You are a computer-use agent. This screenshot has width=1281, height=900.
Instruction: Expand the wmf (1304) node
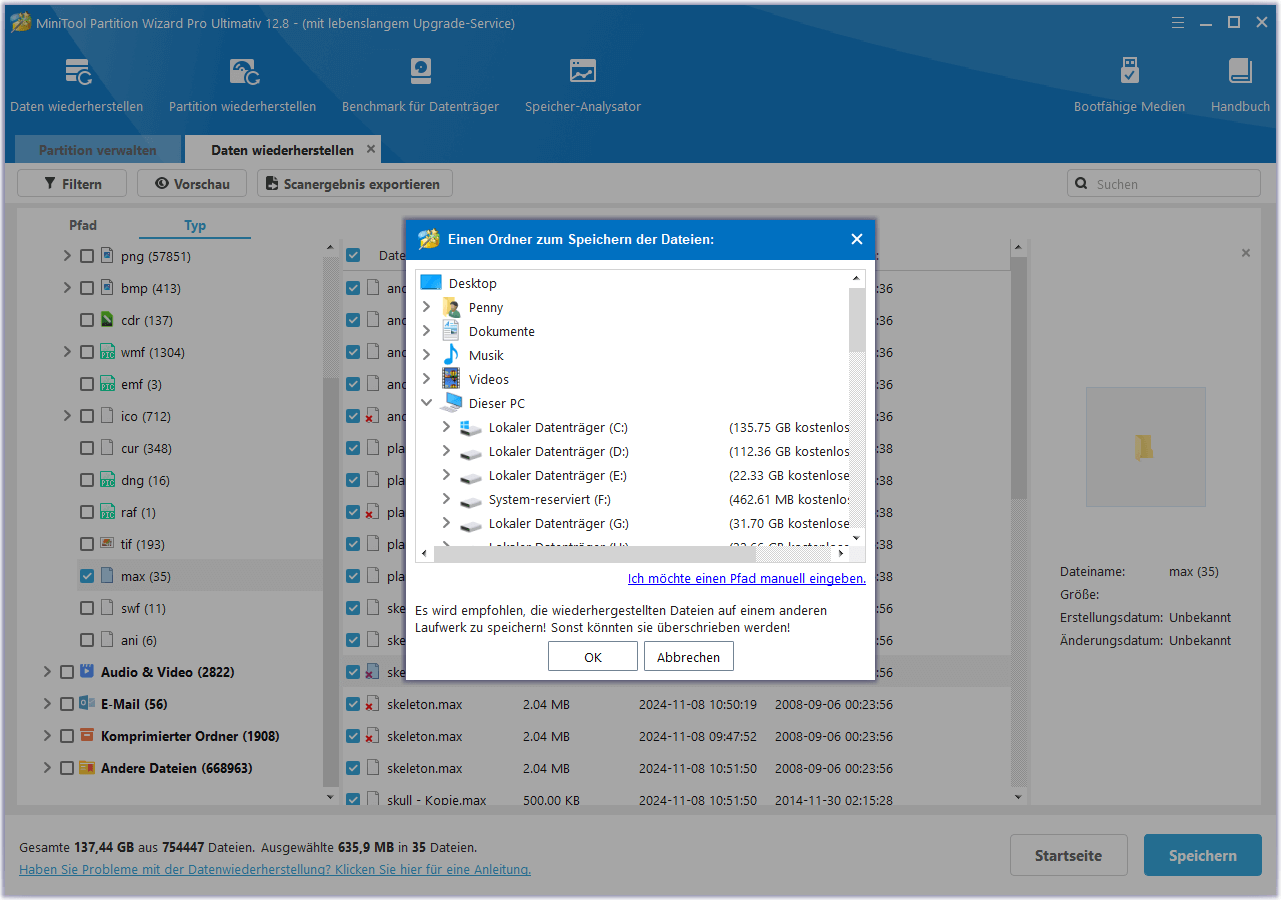tap(67, 353)
